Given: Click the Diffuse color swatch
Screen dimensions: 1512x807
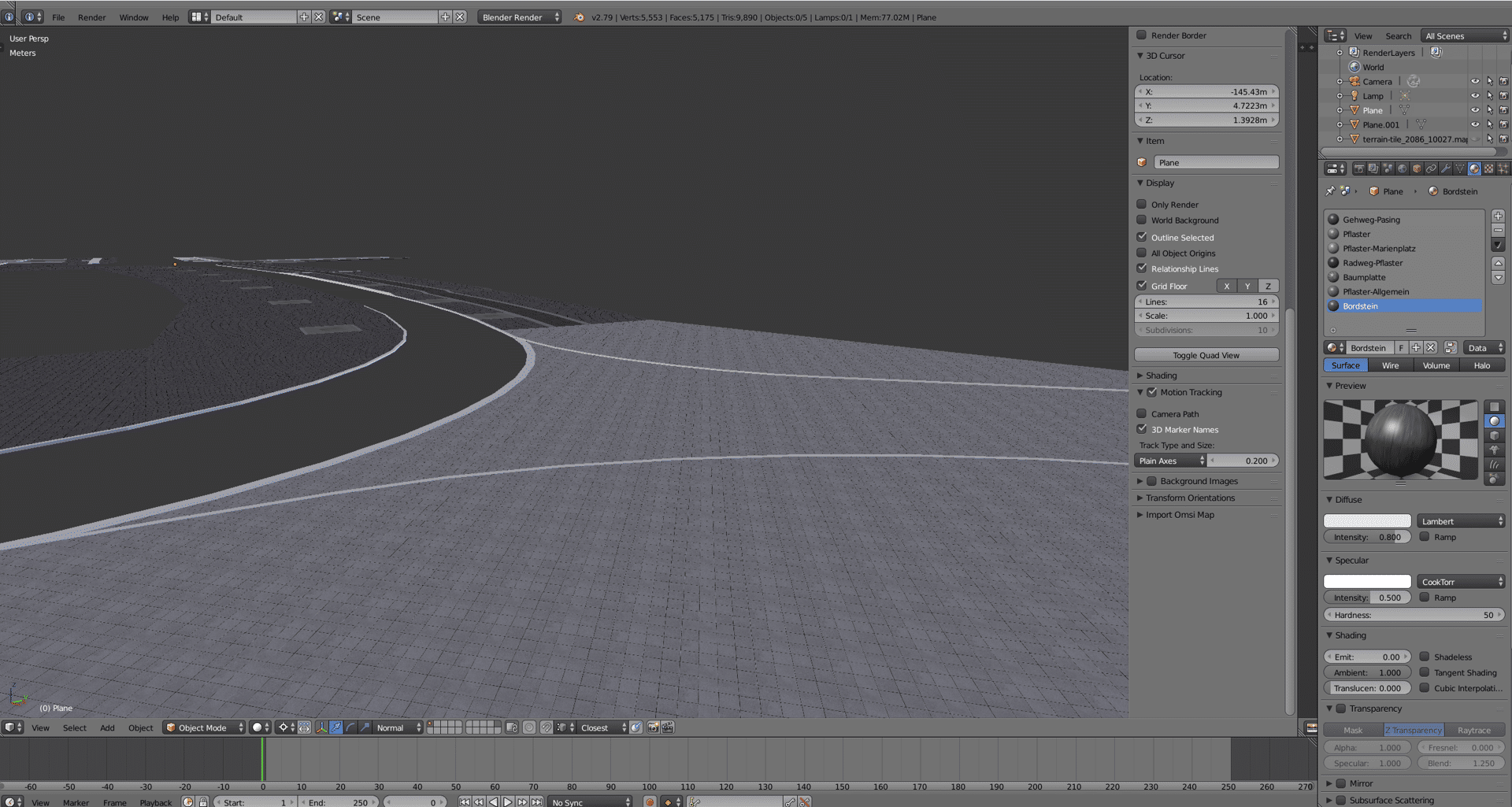Looking at the screenshot, I should click(x=1367, y=521).
